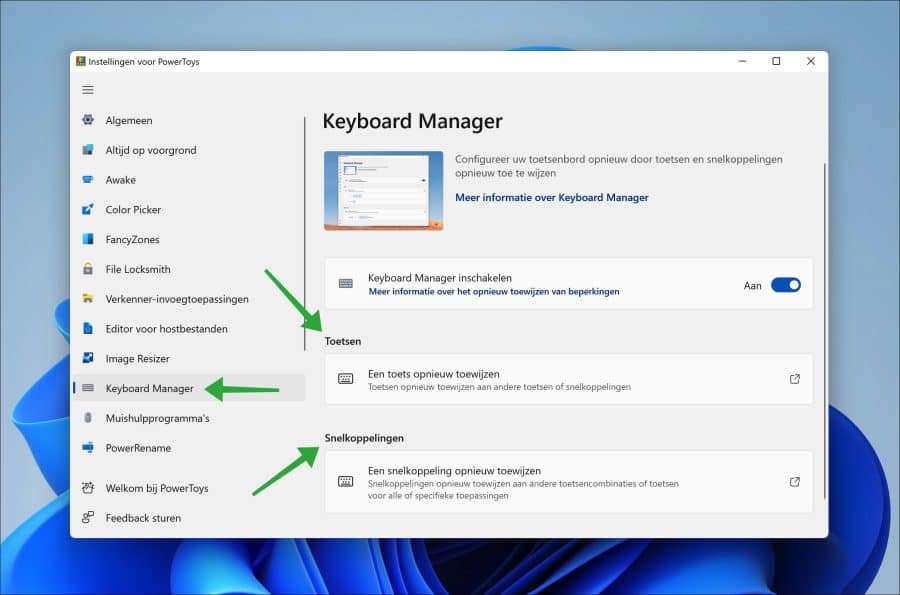The width and height of the screenshot is (900, 595).
Task: Click the Instellingen voor PowerToys window title
Action: tap(144, 61)
